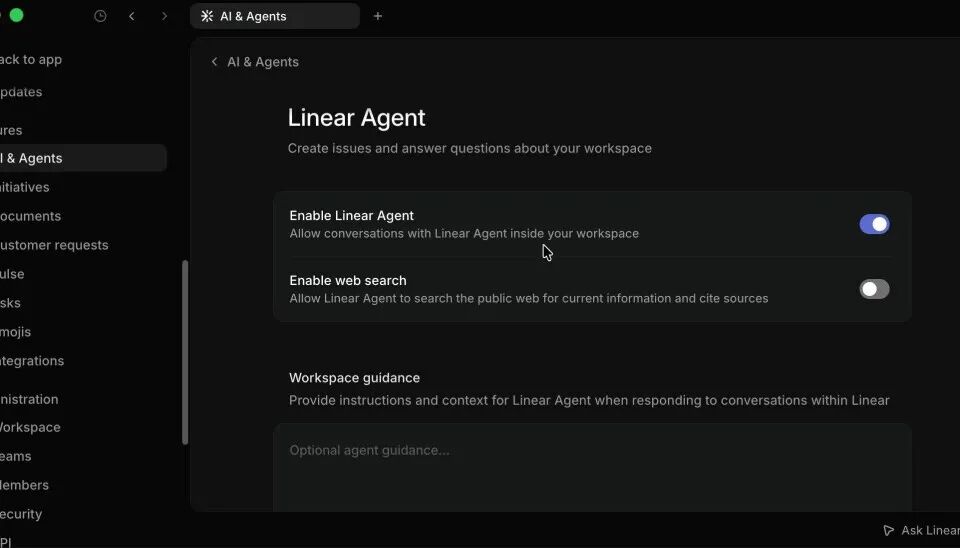Turn on Enable web search switch
Viewport: 960px width, 548px height.
coord(874,289)
